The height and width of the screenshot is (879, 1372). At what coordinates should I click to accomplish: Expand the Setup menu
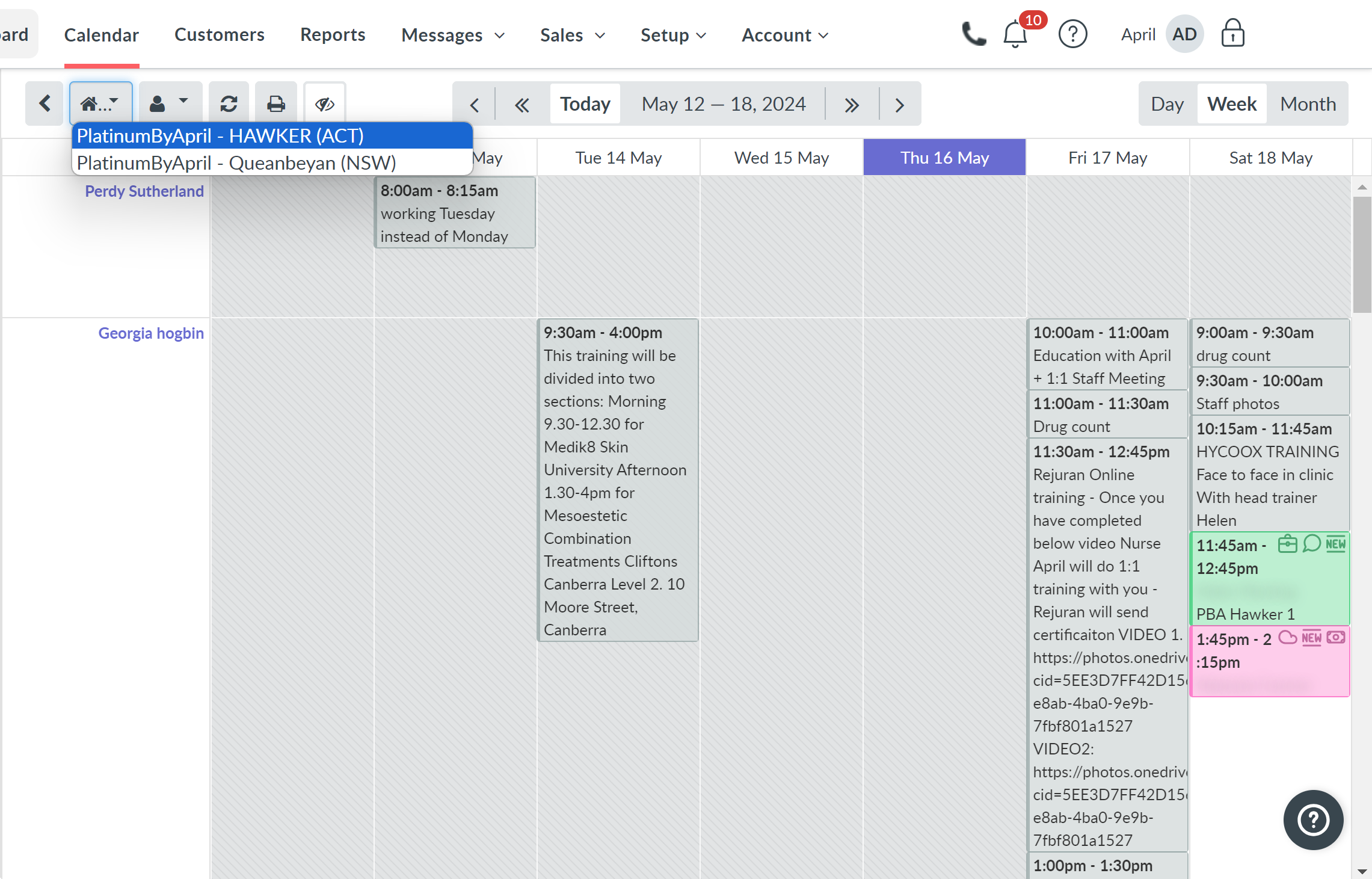(x=673, y=35)
